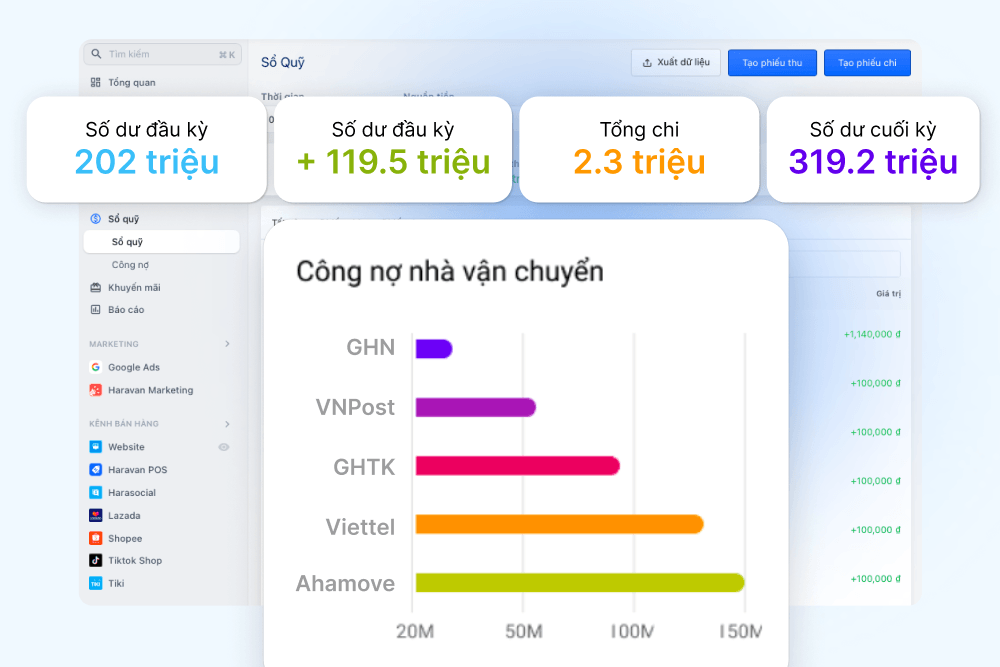Viewport: 1000px width, 667px height.
Task: Click the Tổng quan grid icon
Action: click(96, 82)
